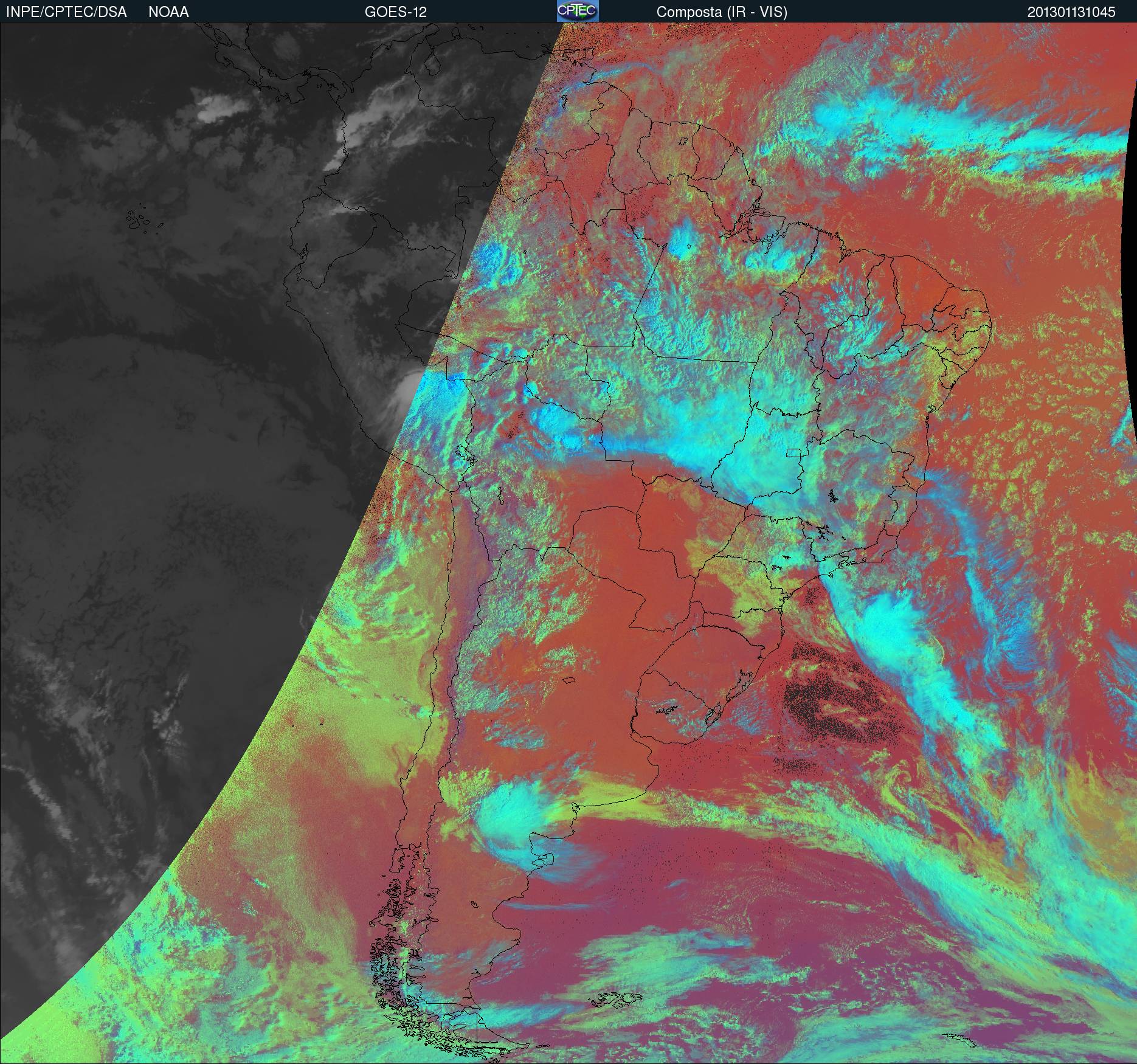This screenshot has height=1064, width=1137.
Task: Select the INPE/CPTEC/DSA header text
Action: (x=66, y=12)
